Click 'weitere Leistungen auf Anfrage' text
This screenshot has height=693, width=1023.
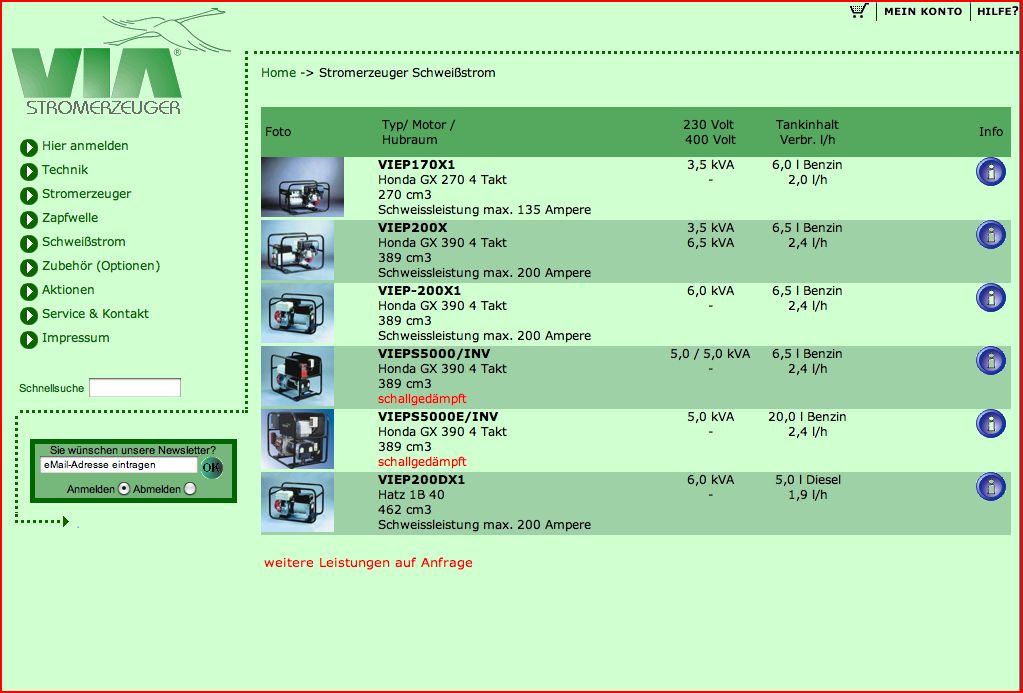pos(368,562)
